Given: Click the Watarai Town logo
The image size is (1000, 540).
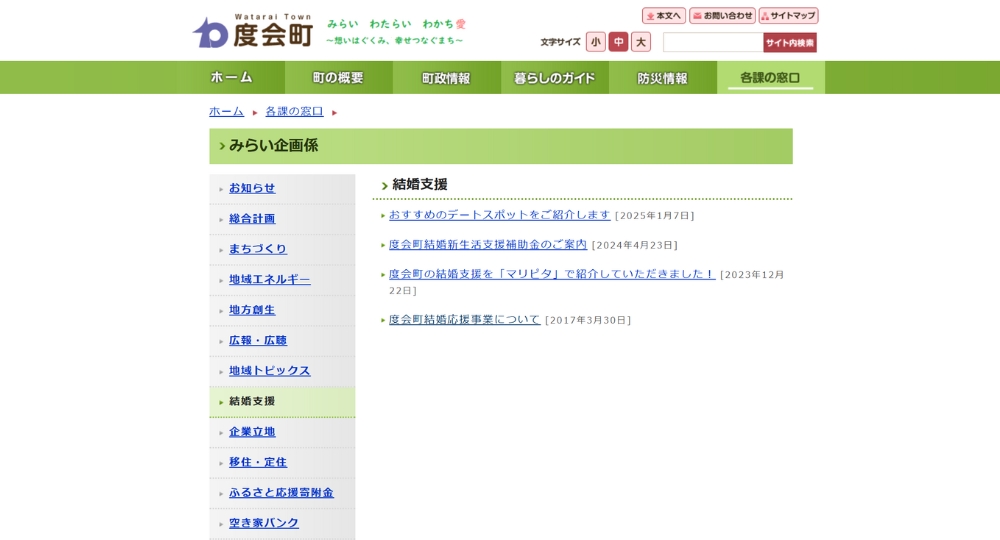Looking at the screenshot, I should 252,32.
